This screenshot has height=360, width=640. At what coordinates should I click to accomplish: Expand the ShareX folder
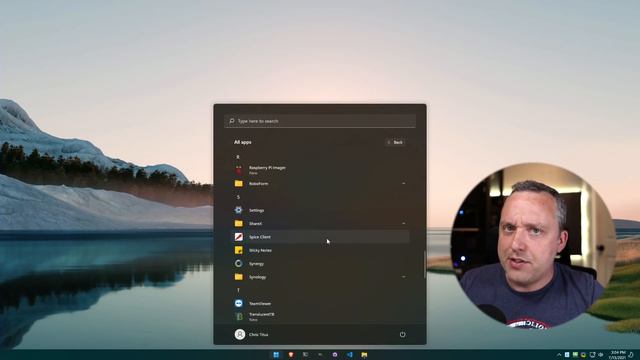click(x=320, y=224)
